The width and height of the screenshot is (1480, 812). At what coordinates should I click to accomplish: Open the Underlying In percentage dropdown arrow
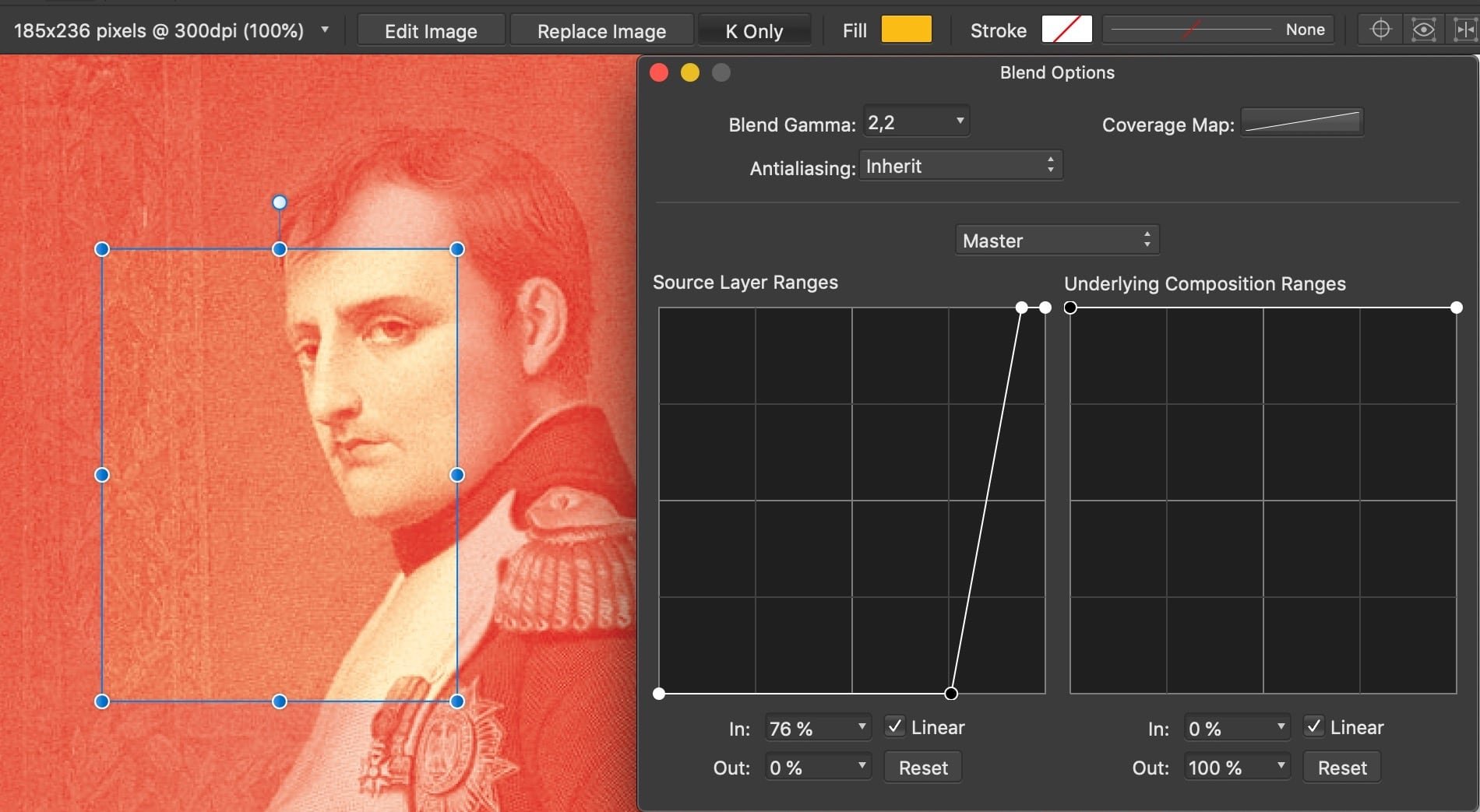1281,726
